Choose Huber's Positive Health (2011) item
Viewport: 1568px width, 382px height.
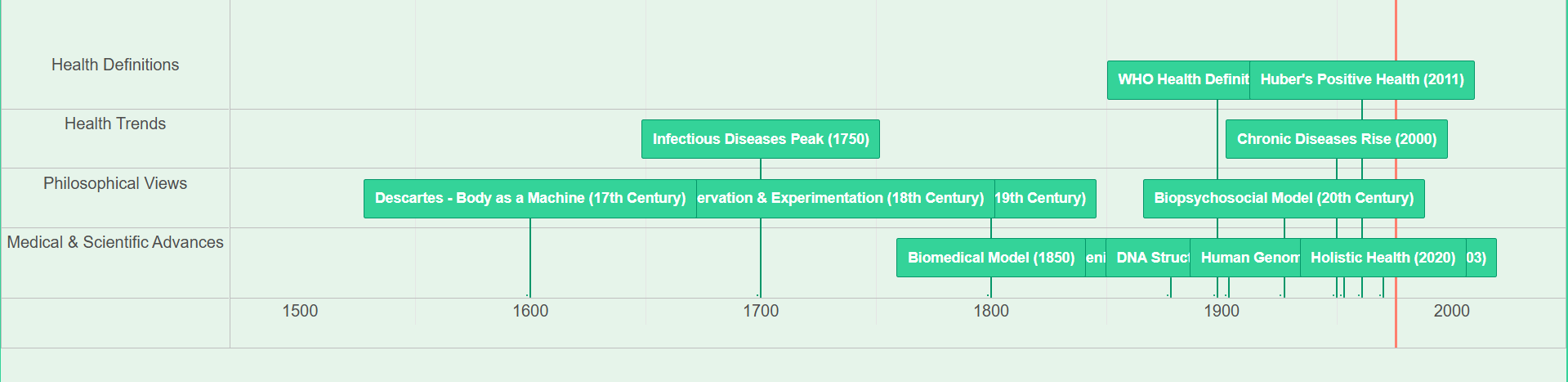1362,80
